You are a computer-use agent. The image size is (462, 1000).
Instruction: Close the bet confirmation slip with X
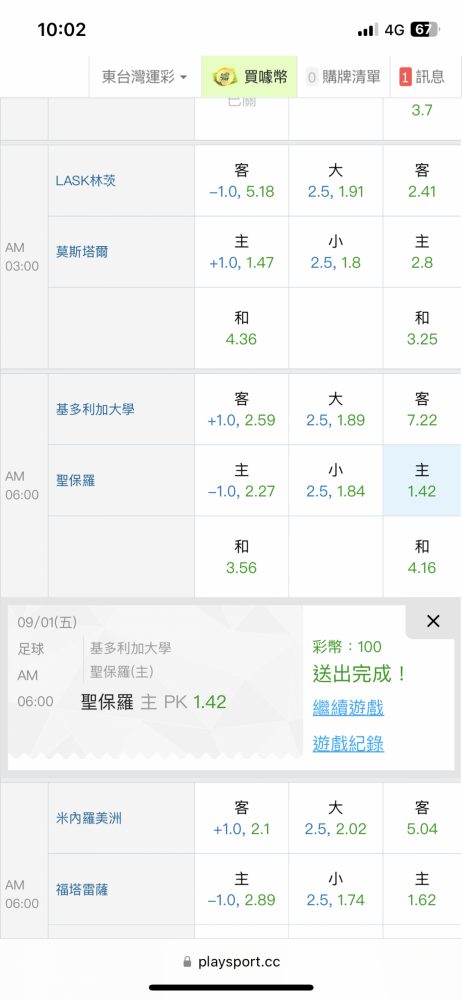coord(433,621)
